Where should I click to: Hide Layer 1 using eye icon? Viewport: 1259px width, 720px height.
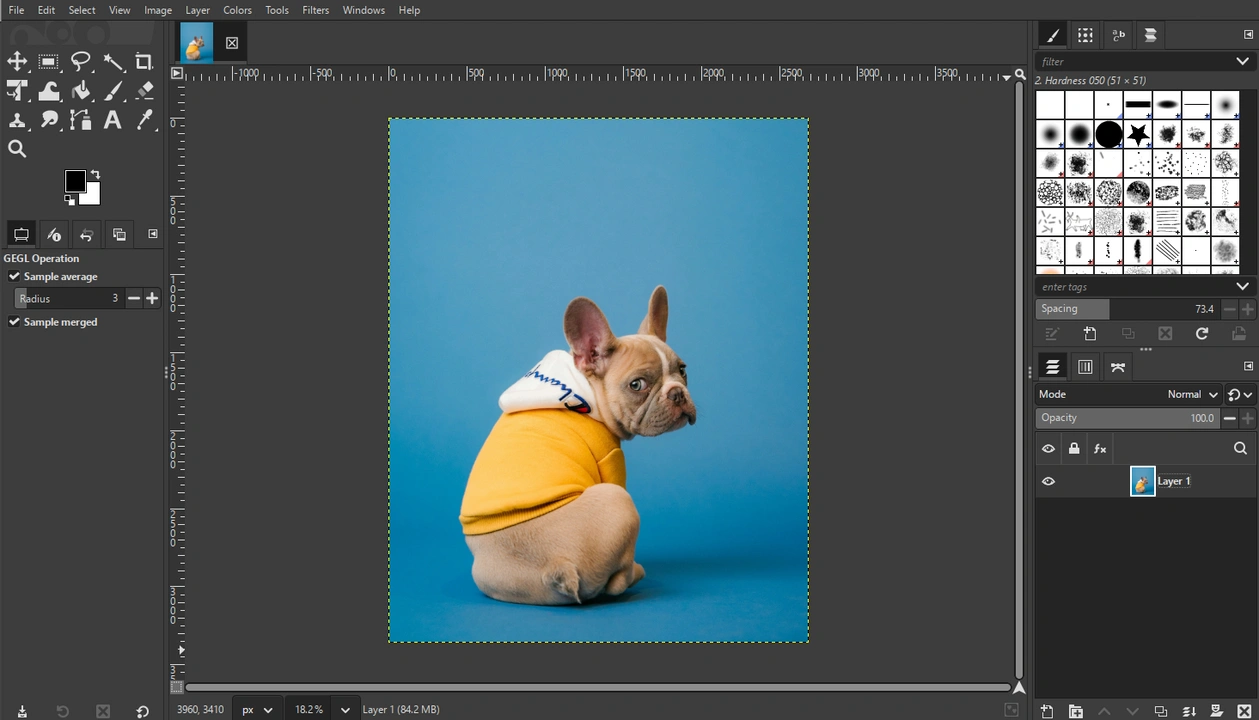[x=1048, y=481]
